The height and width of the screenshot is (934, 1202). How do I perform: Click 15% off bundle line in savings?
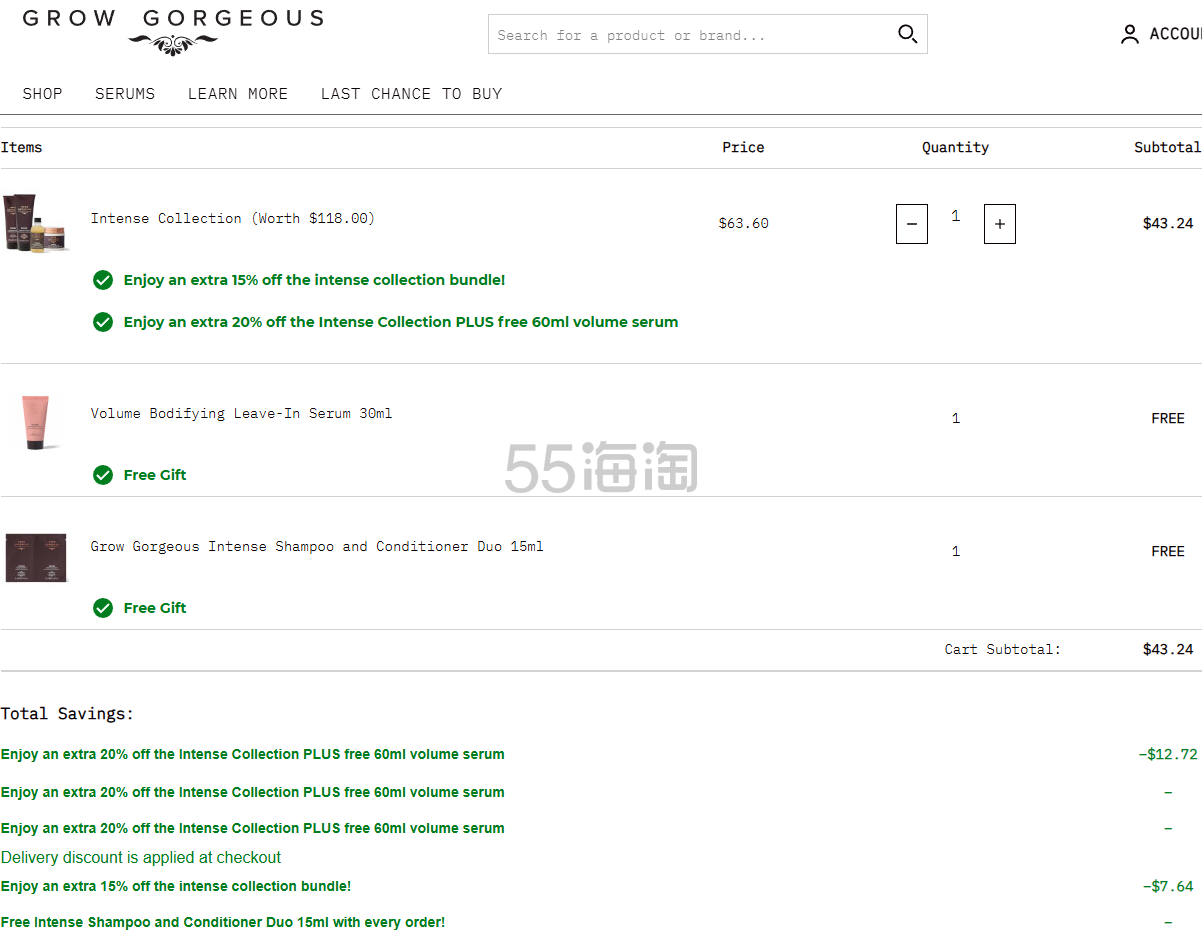point(176,886)
